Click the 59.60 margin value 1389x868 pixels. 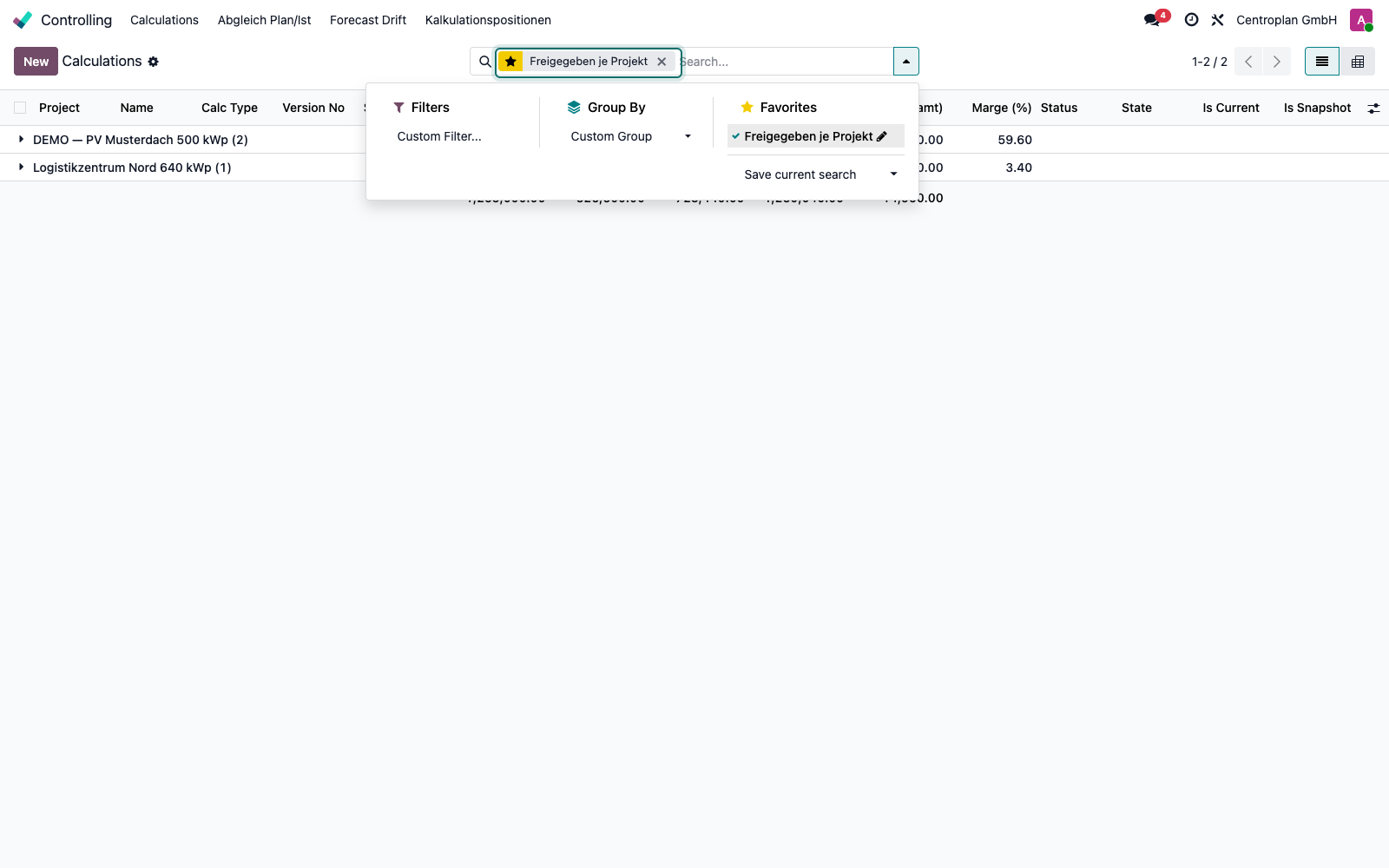1015,140
